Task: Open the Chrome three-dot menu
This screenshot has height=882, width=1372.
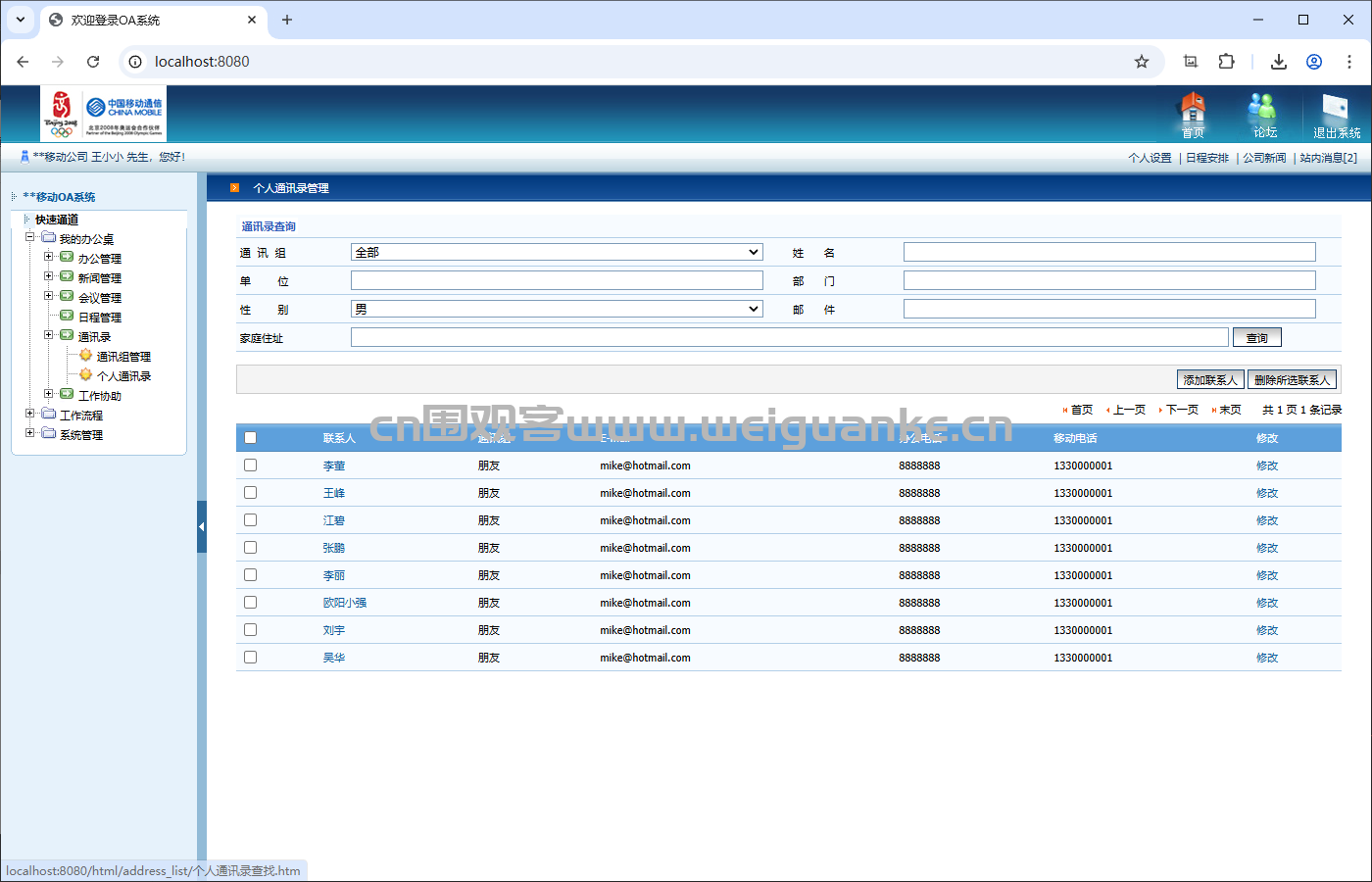Action: [1349, 62]
